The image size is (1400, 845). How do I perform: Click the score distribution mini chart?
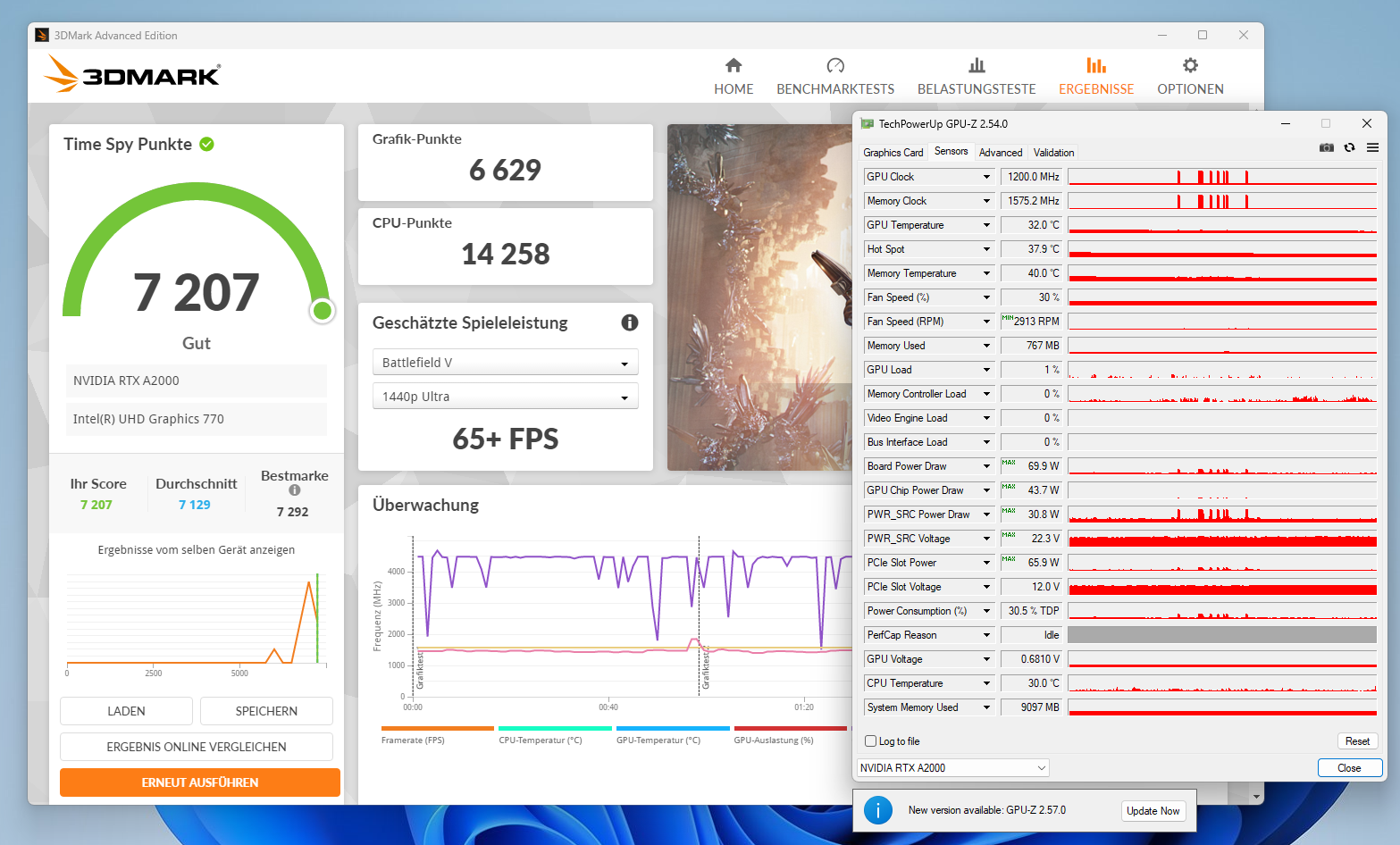pos(197,621)
